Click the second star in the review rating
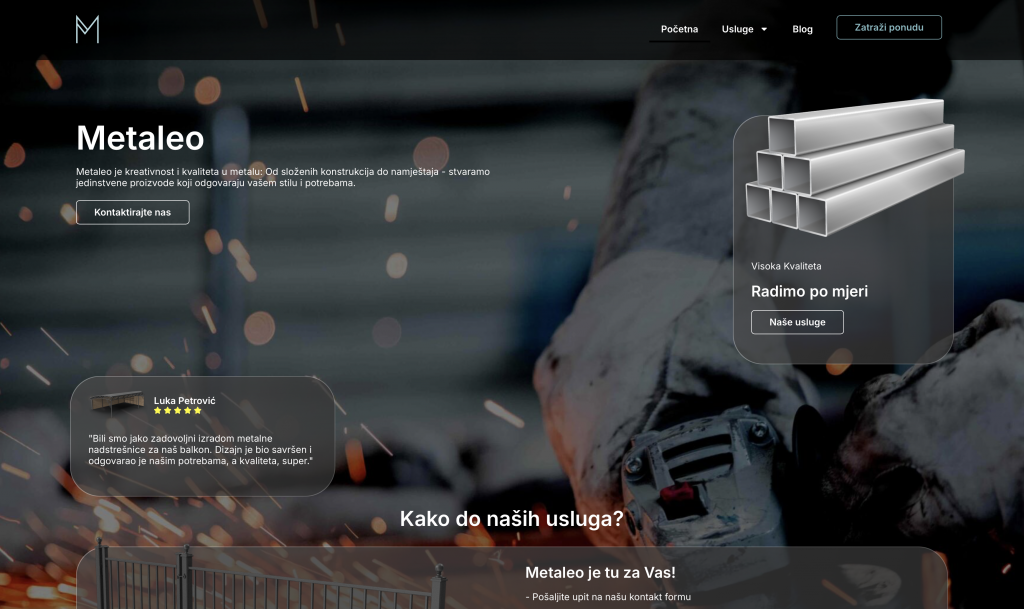 pyautogui.click(x=168, y=410)
